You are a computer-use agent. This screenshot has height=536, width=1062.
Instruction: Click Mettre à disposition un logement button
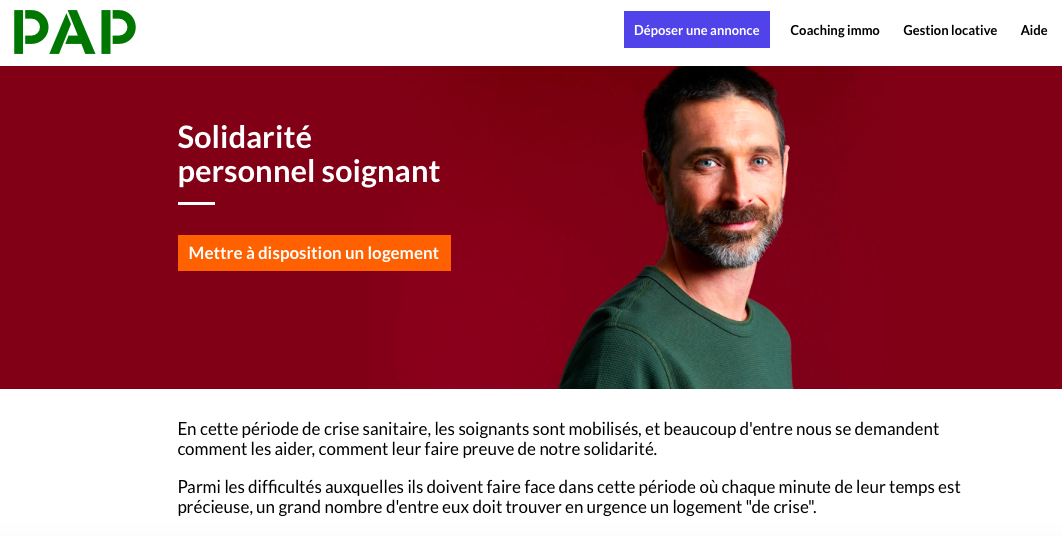(314, 253)
